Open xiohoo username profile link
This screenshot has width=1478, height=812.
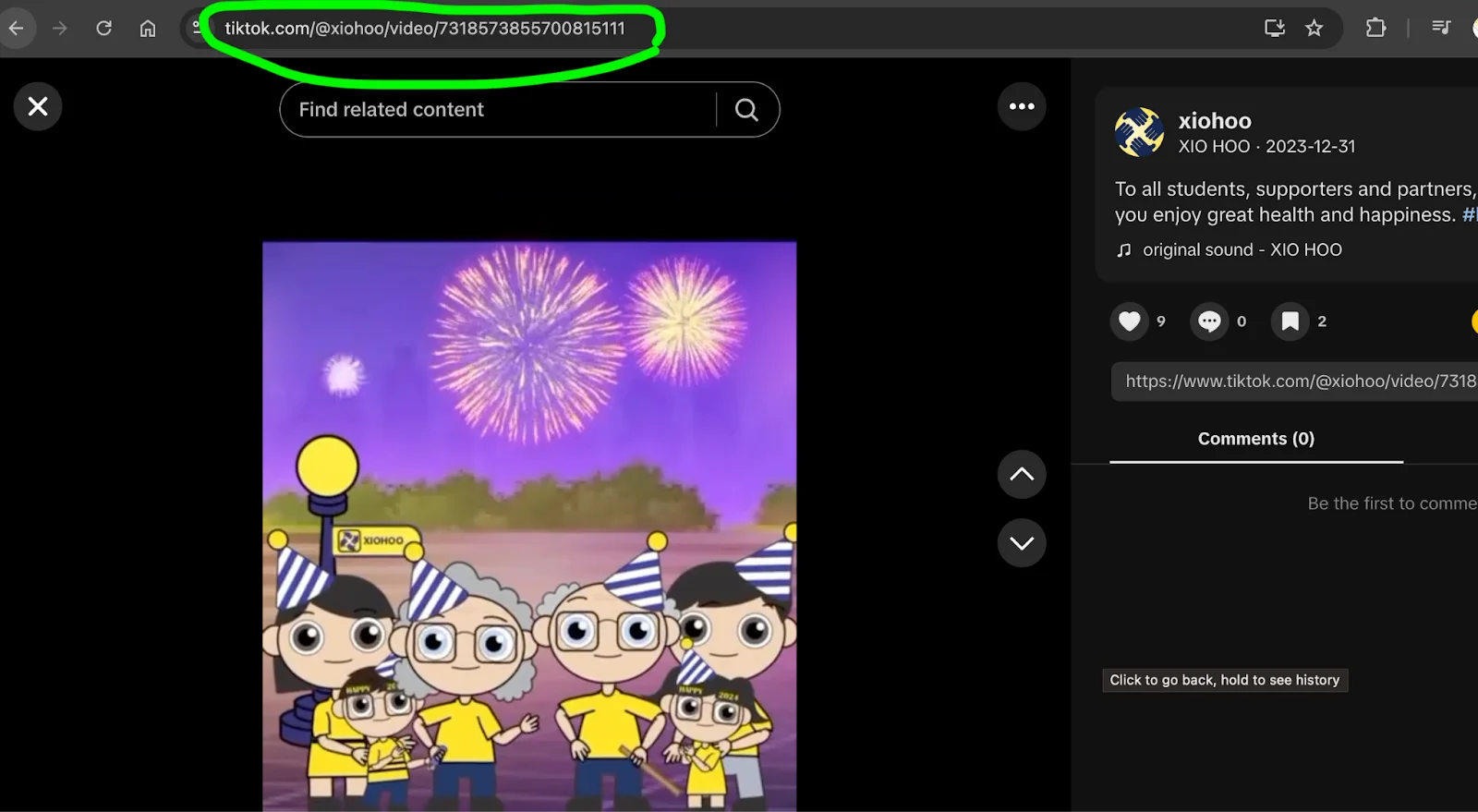click(1215, 121)
